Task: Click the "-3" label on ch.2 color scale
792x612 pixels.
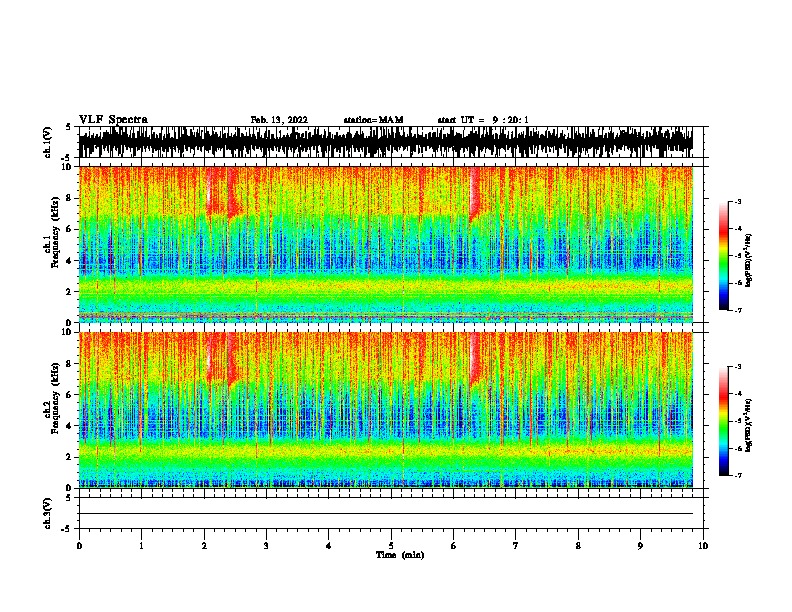Action: [x=738, y=367]
